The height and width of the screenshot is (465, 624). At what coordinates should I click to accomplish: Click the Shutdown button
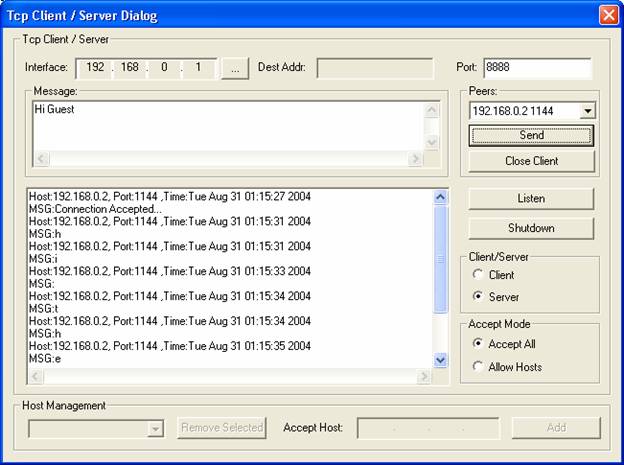(531, 228)
